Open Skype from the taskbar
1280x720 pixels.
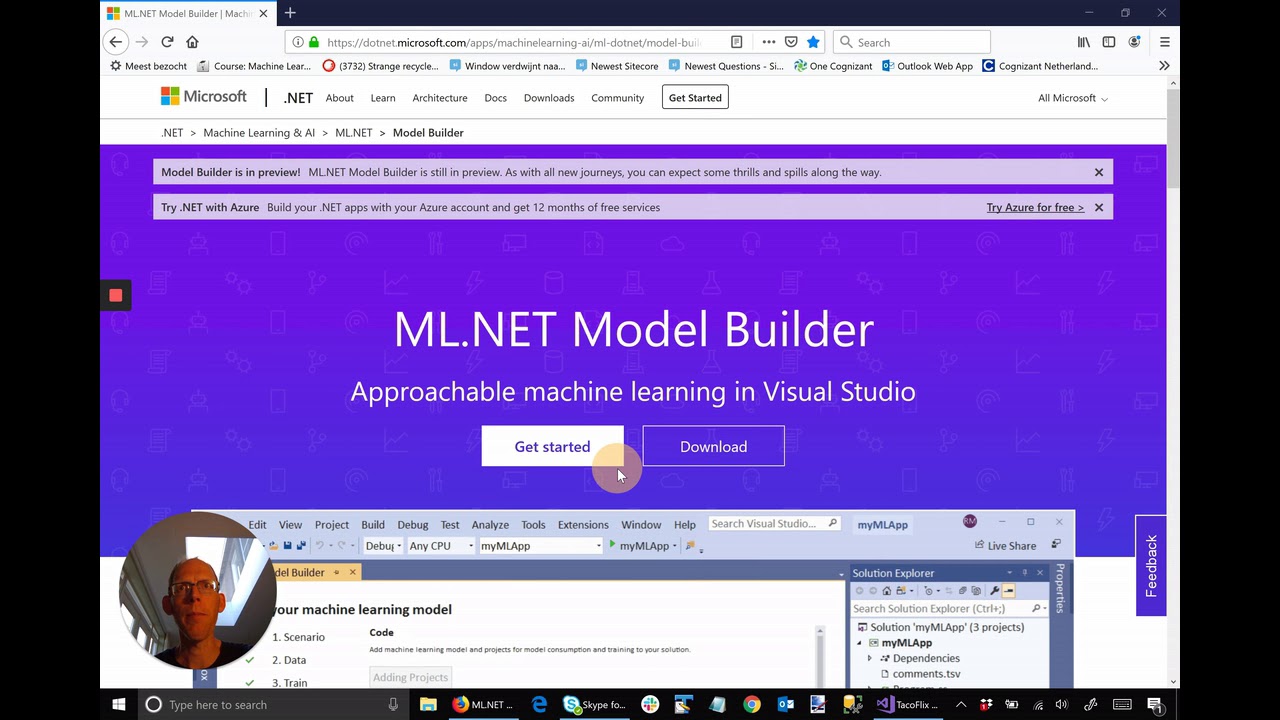click(x=596, y=704)
